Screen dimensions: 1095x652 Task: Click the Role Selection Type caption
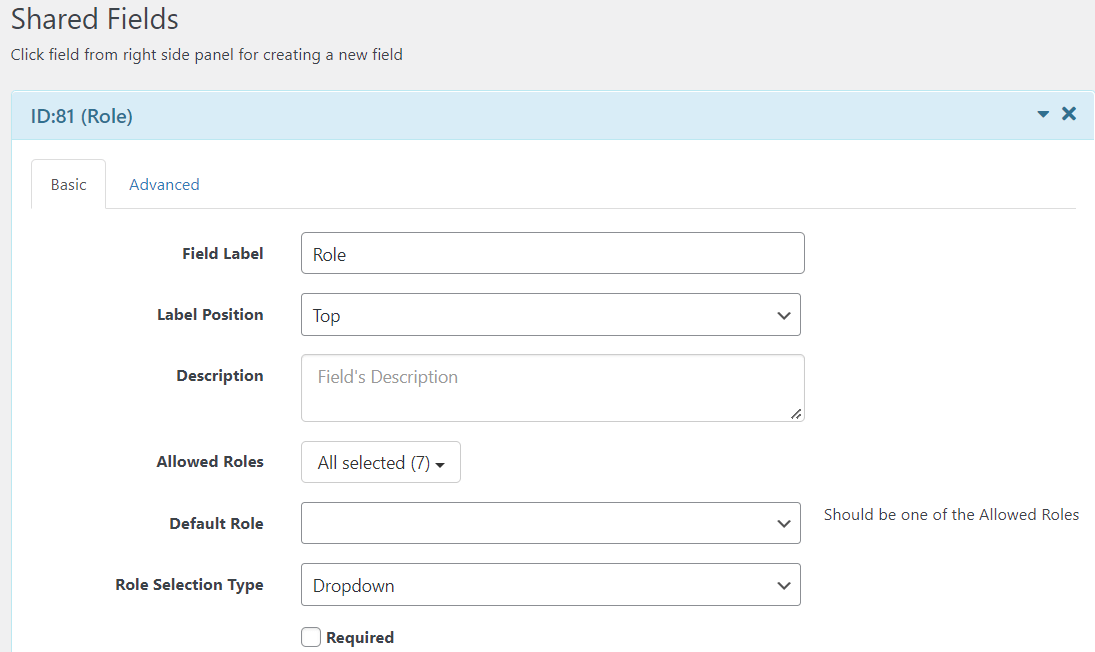click(189, 585)
